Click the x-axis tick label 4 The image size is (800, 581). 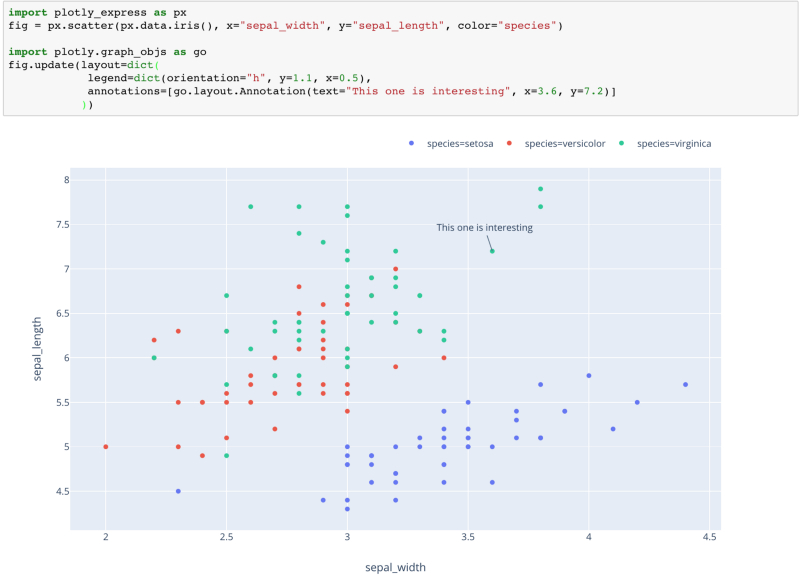589,537
